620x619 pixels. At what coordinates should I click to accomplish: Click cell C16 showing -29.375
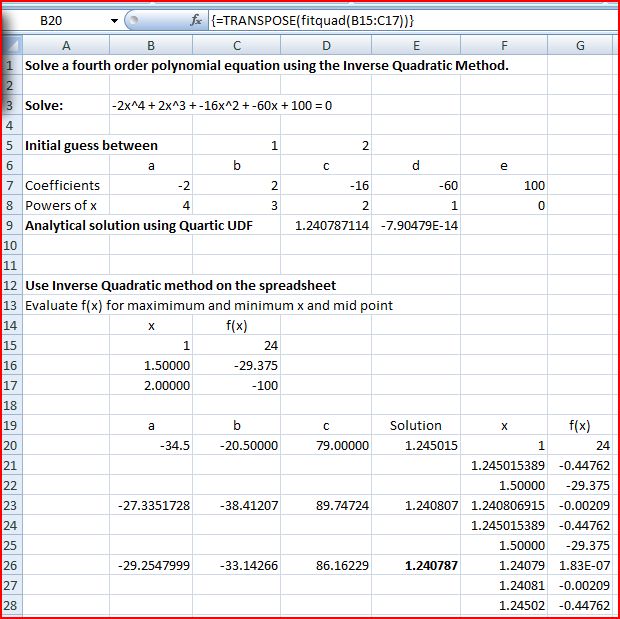pos(236,365)
